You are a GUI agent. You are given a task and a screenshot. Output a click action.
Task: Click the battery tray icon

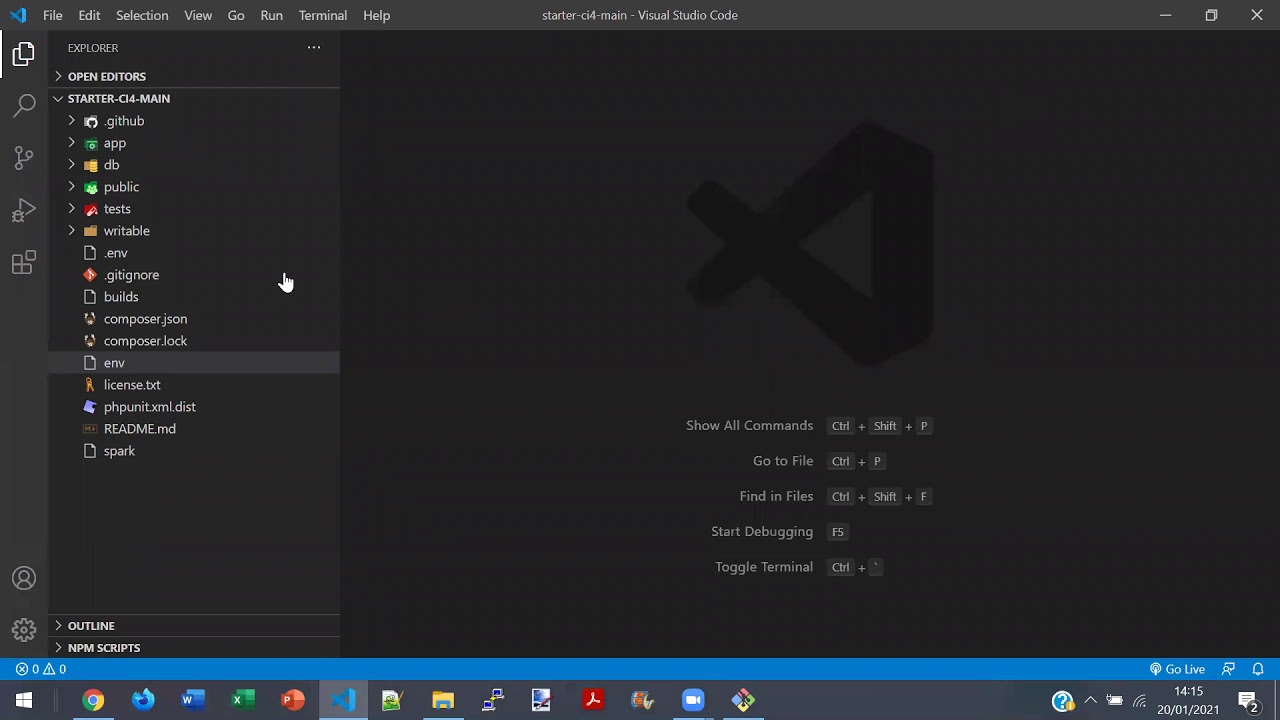[x=1114, y=700]
